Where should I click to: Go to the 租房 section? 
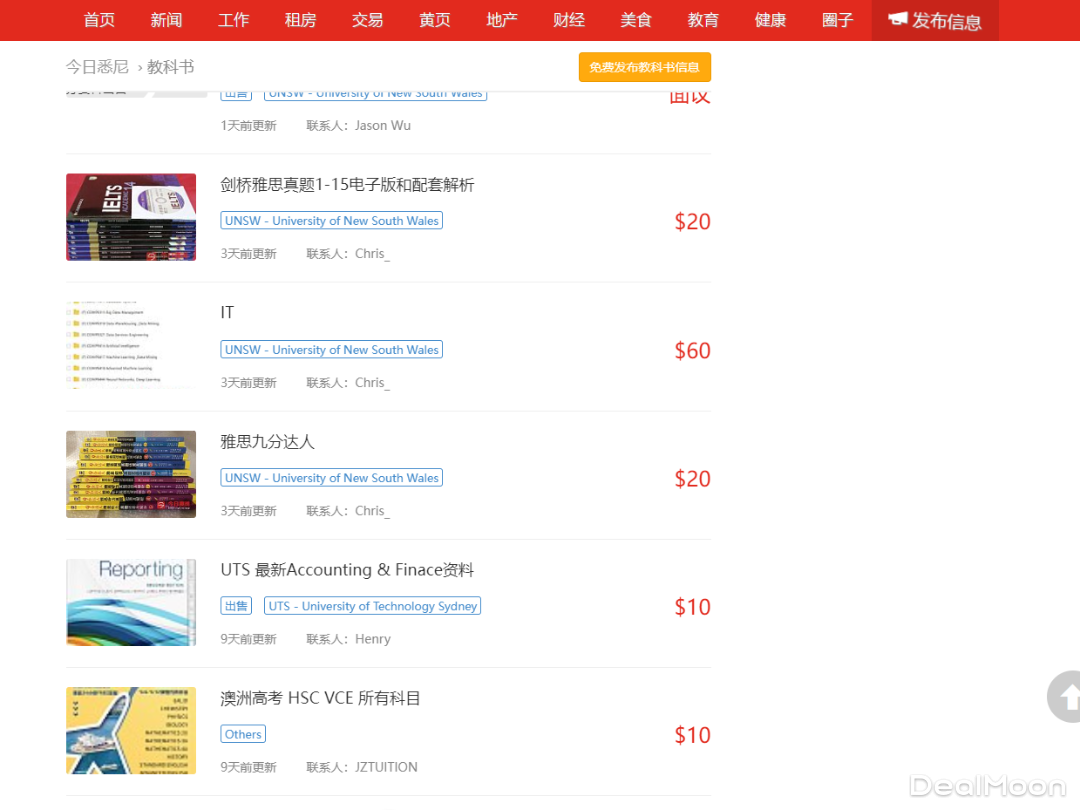301,20
